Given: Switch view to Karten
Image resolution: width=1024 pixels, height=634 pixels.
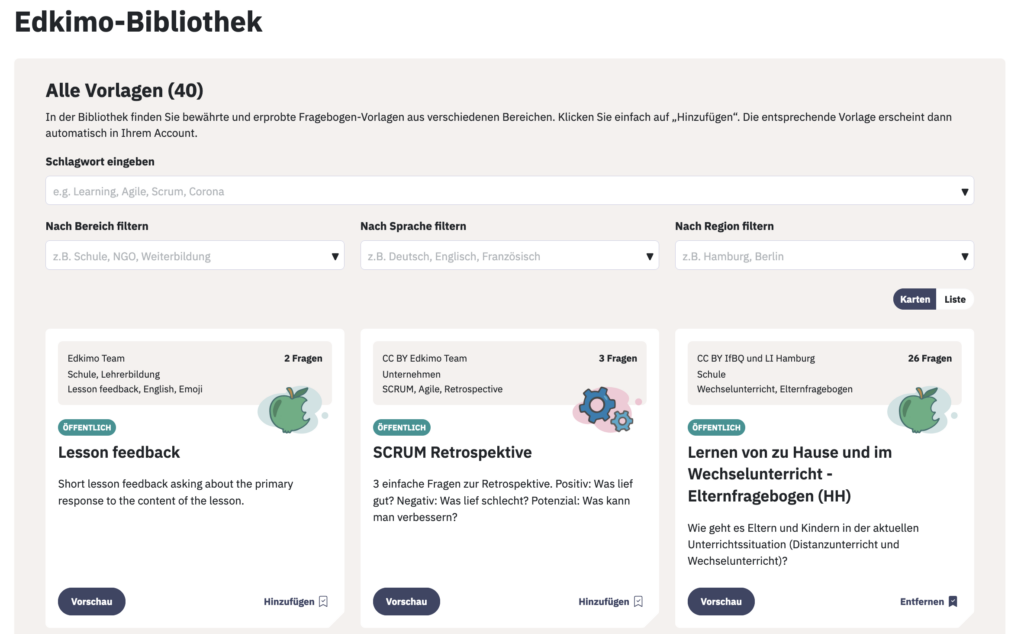Looking at the screenshot, I should 914,299.
